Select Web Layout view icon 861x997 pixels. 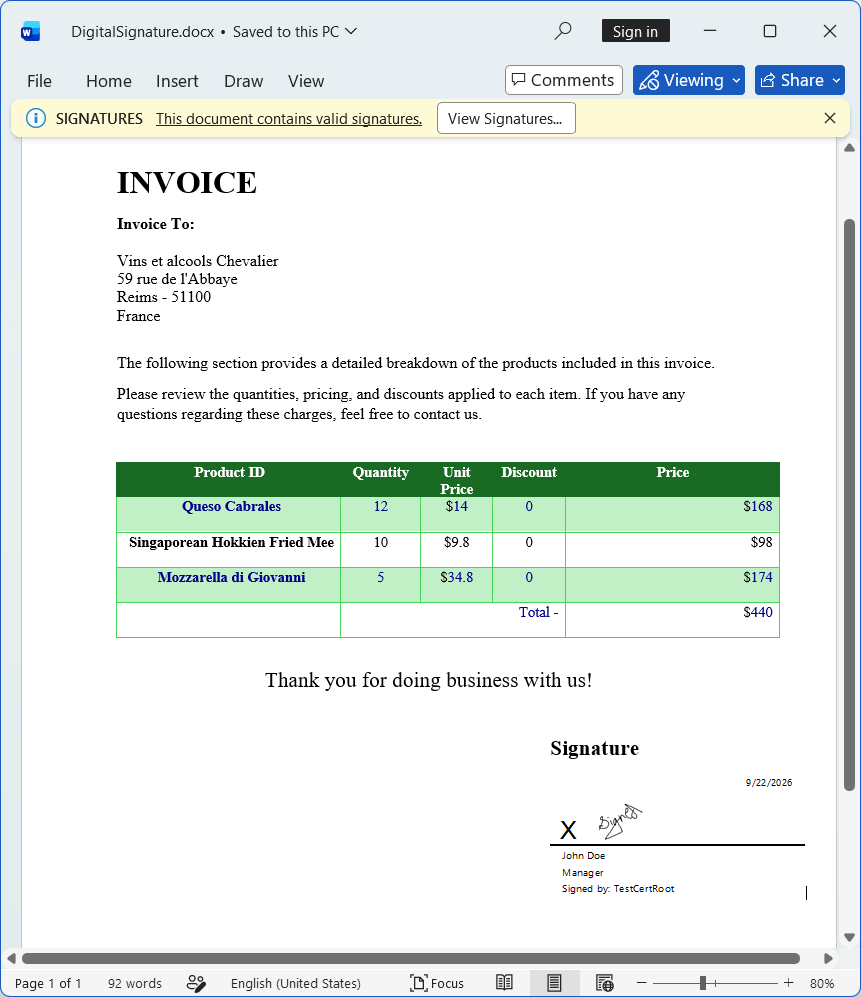coord(604,983)
